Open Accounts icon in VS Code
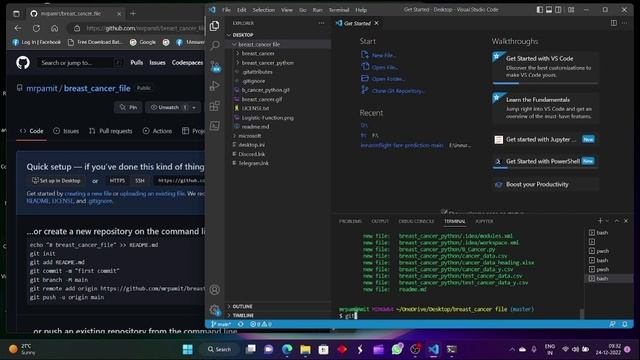 [214, 290]
